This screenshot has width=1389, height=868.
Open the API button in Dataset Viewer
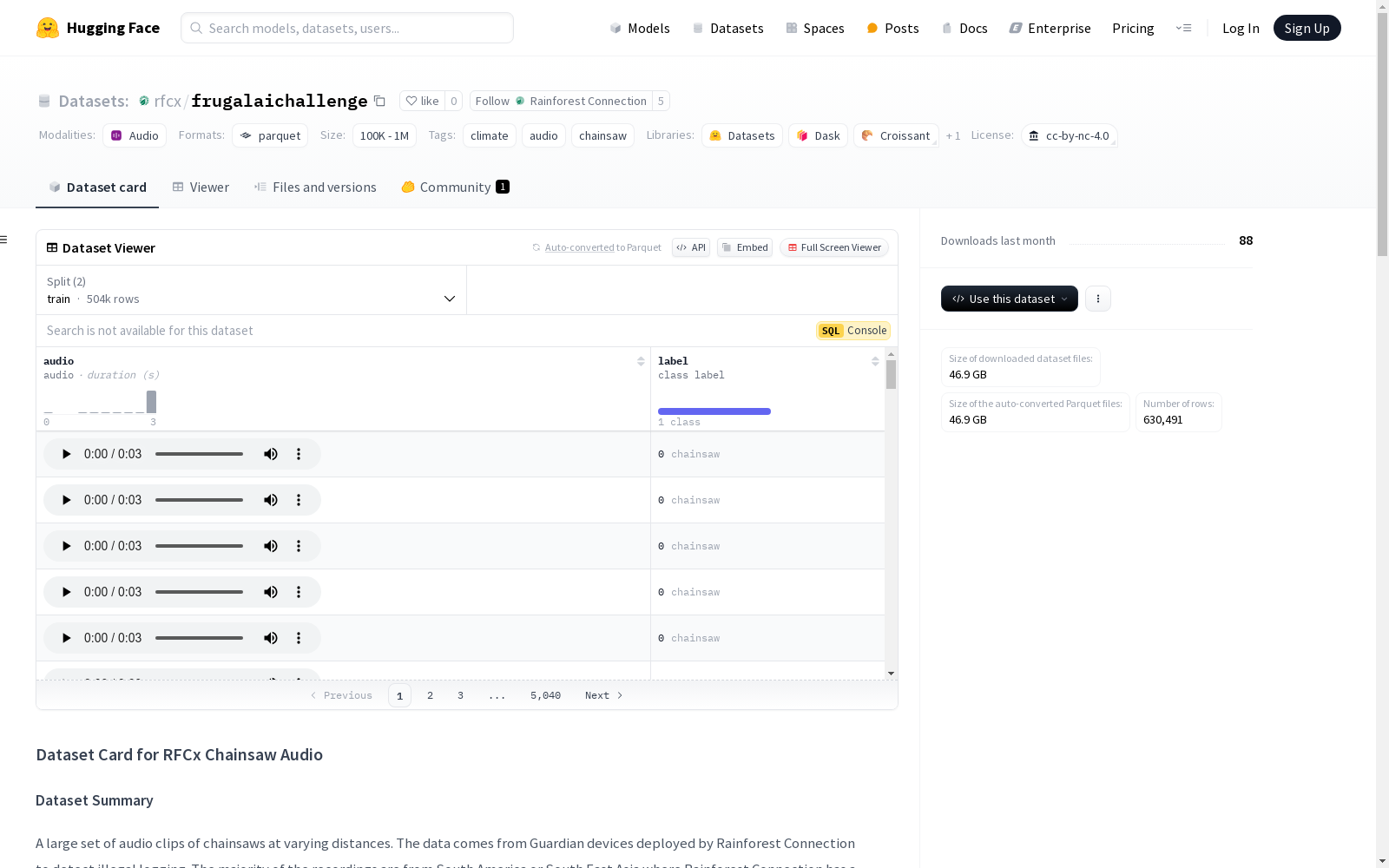coord(691,247)
